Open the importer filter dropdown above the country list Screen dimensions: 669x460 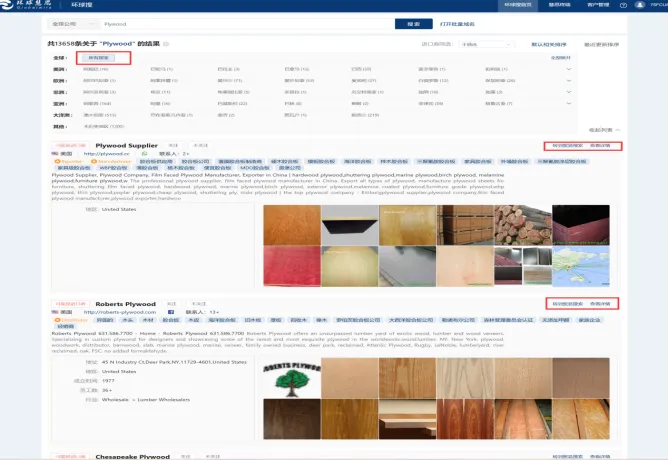(x=487, y=44)
